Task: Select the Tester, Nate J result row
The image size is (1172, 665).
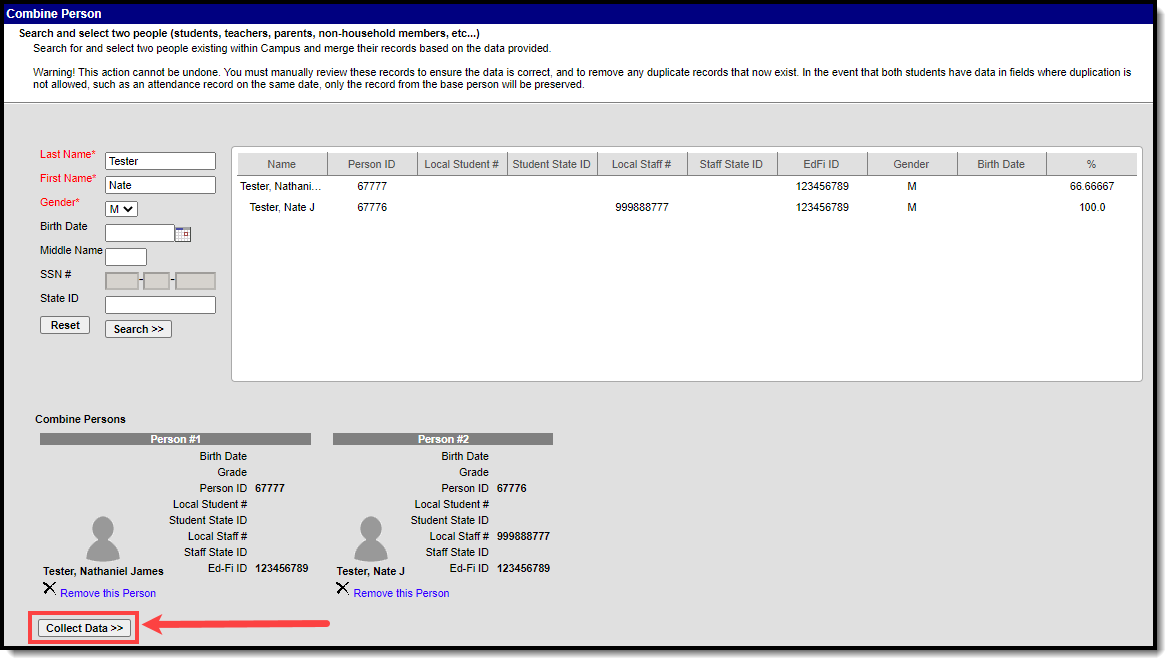Action: (687, 208)
